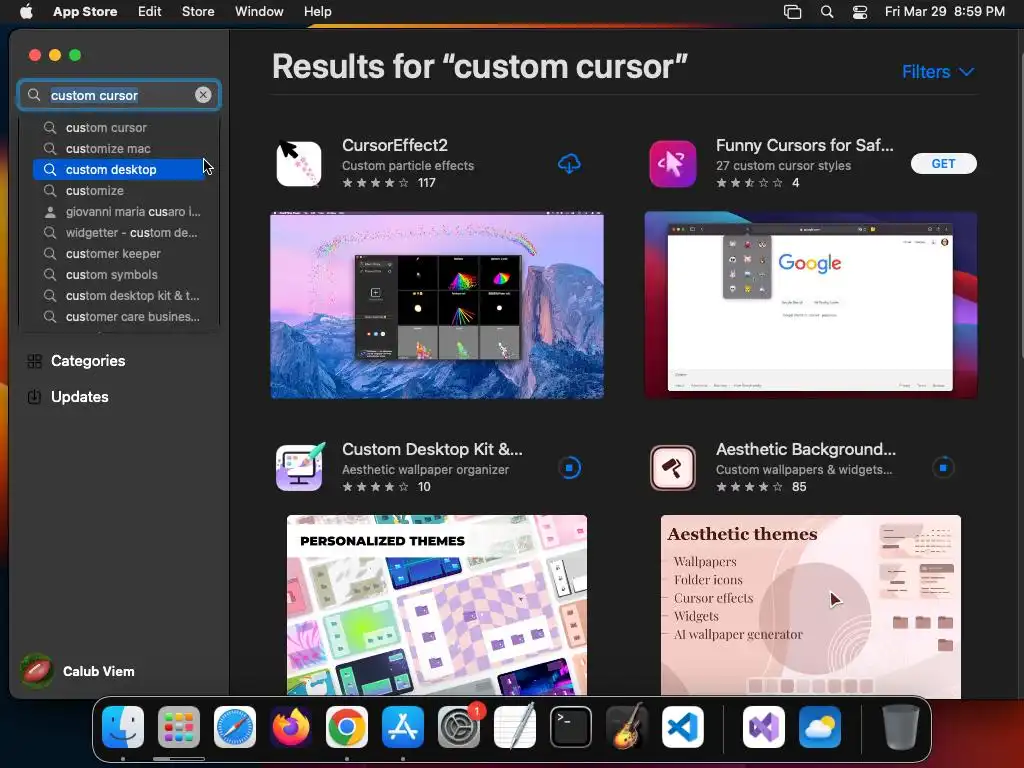Click the Calub Viem avatar image
The image size is (1024, 768).
coord(37,671)
